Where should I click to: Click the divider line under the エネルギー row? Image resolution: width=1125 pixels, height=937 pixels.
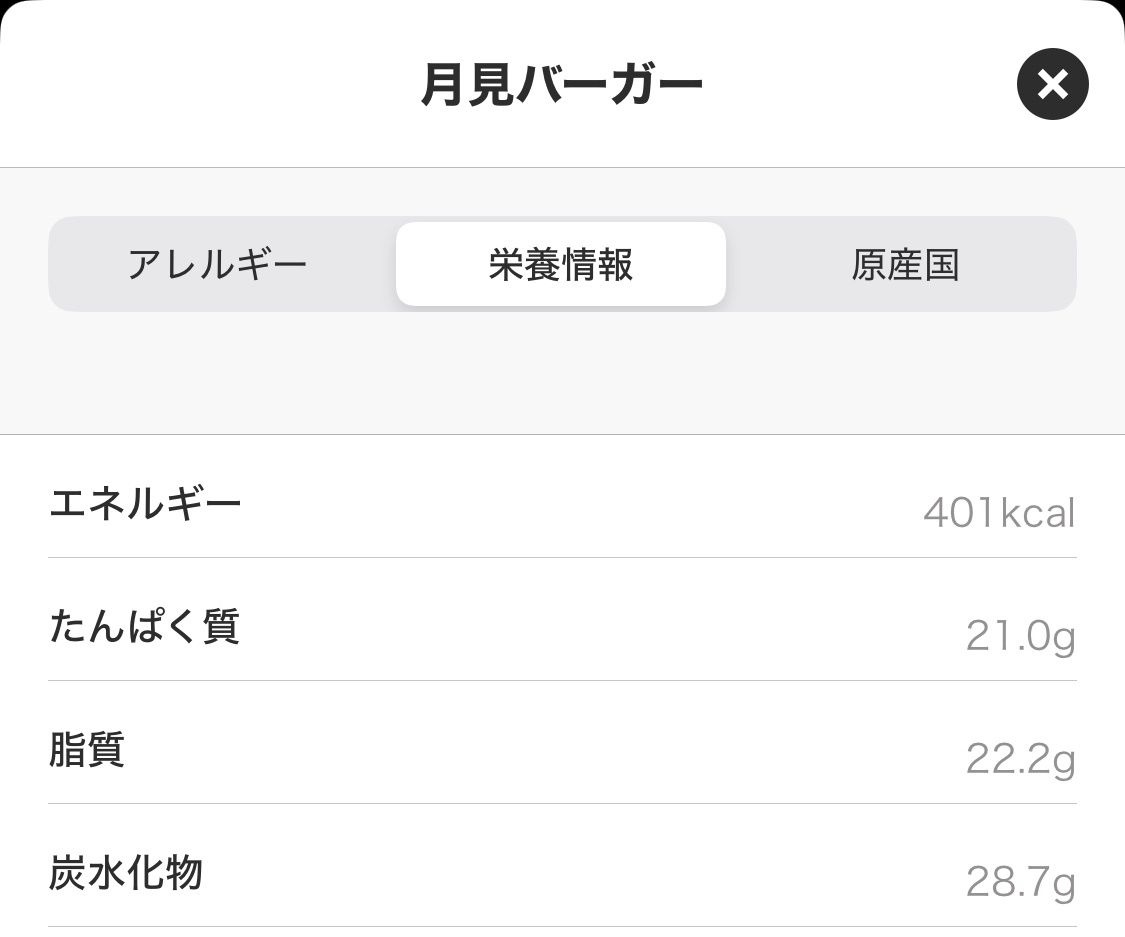click(562, 557)
